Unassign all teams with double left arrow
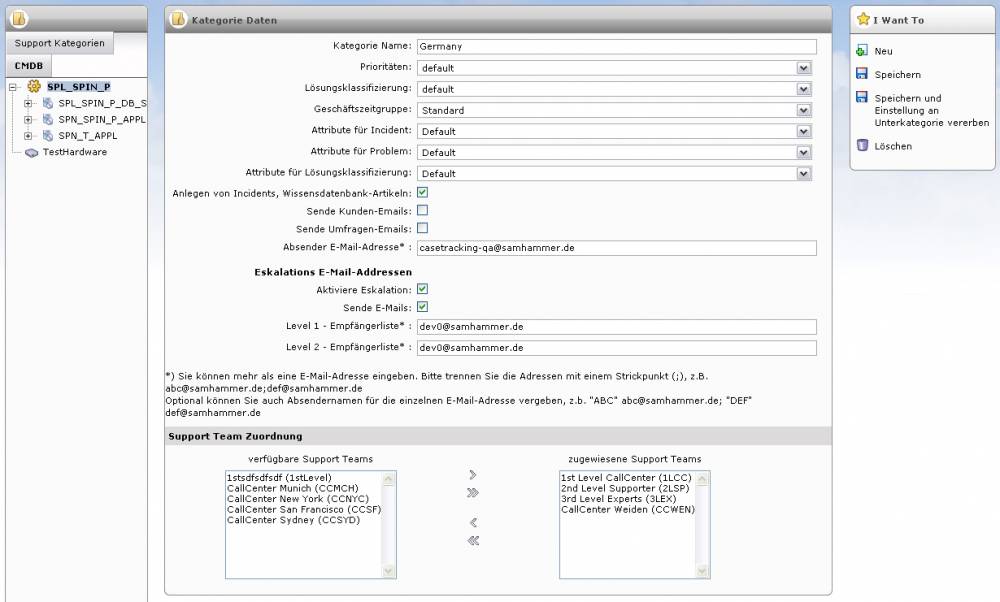Image resolution: width=1000 pixels, height=602 pixels. pos(473,540)
